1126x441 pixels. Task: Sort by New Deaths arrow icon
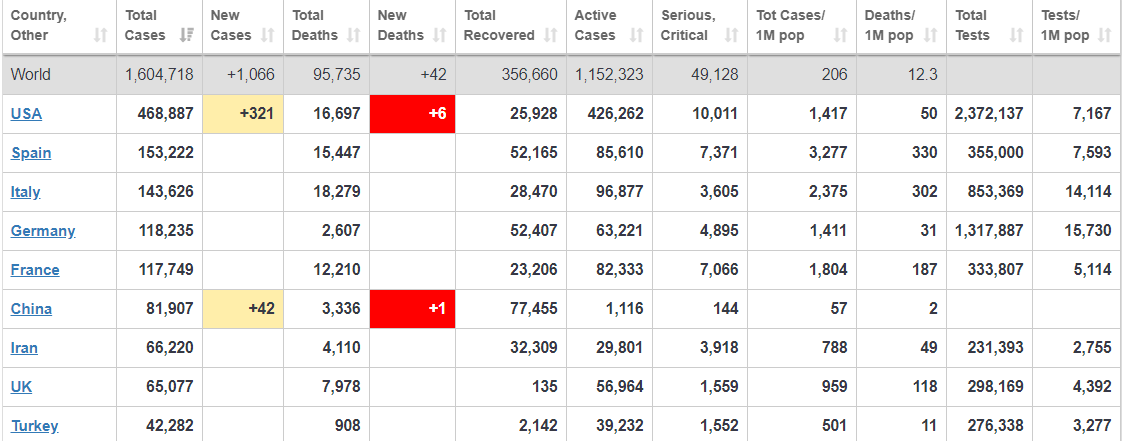click(x=439, y=36)
